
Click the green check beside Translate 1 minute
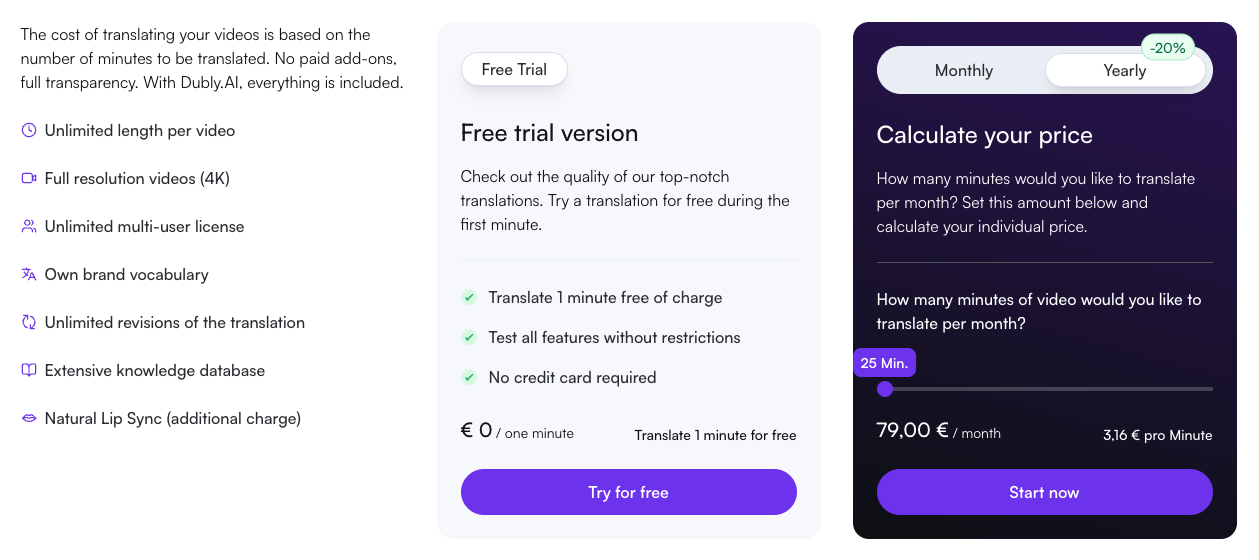[468, 298]
